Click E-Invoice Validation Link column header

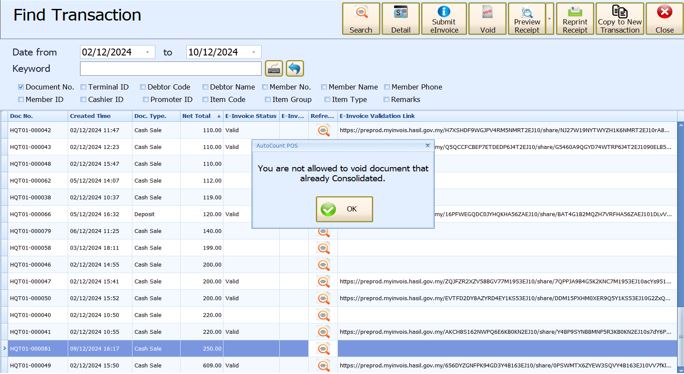point(507,116)
